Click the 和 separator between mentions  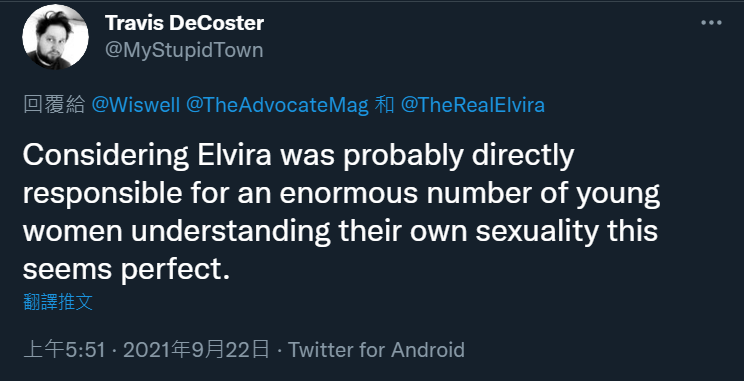[x=384, y=105]
